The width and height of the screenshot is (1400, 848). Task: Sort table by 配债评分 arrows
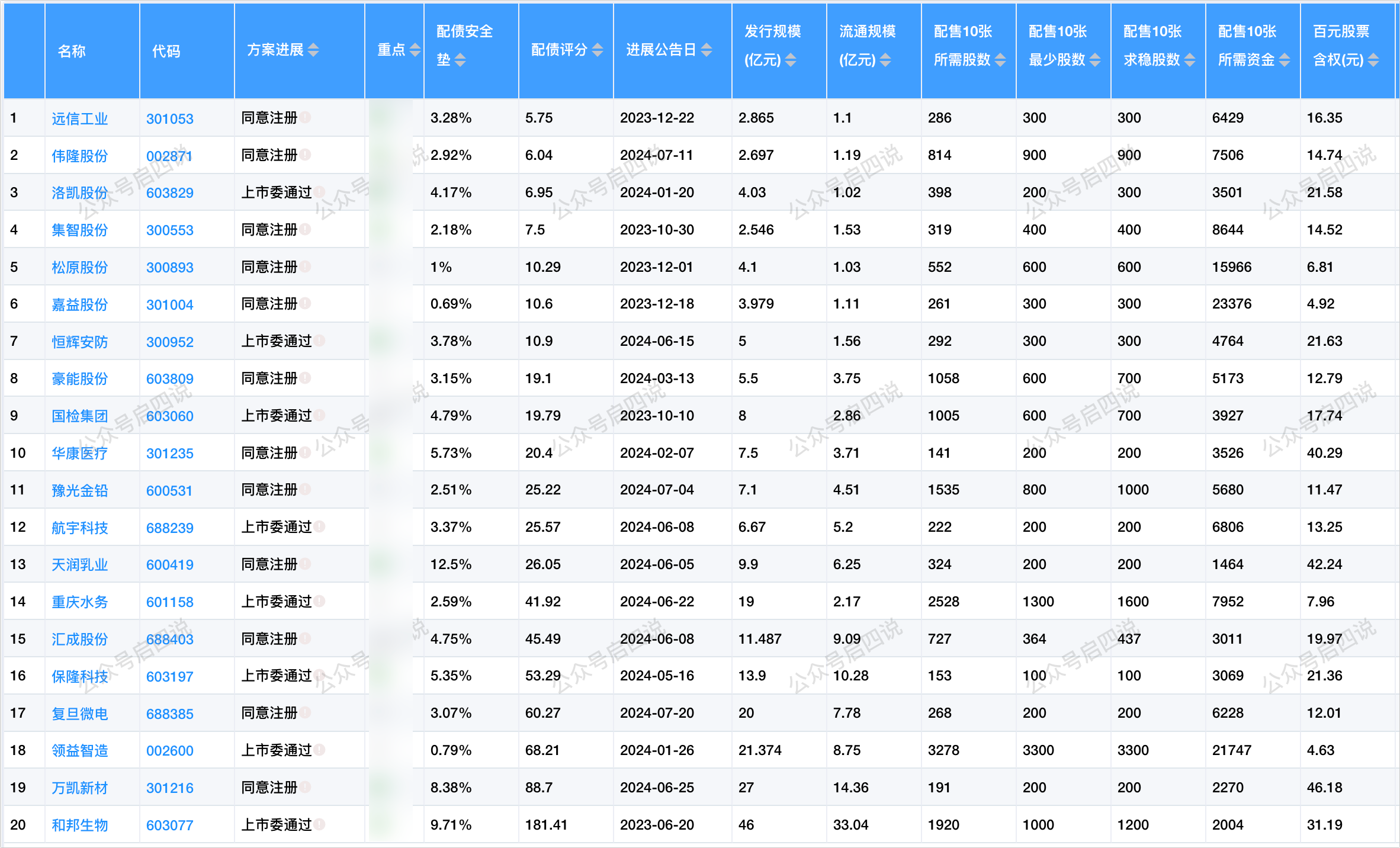[x=598, y=50]
